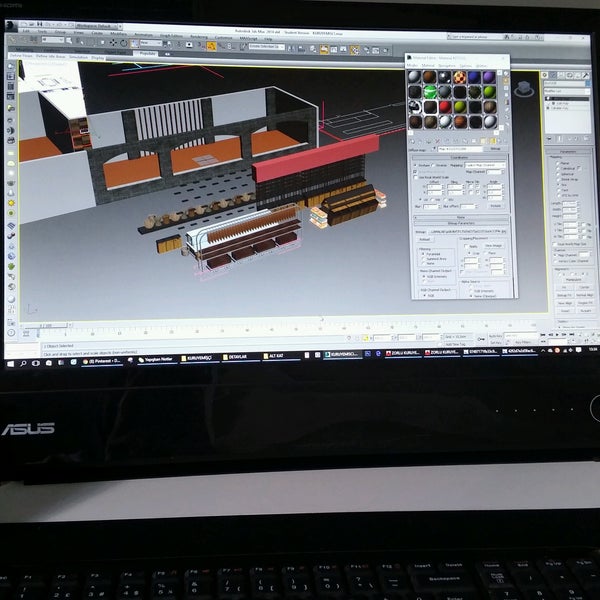Toggle Real-World Map Size checkbox
Viewport: 600px width, 600px height.
tap(555, 244)
